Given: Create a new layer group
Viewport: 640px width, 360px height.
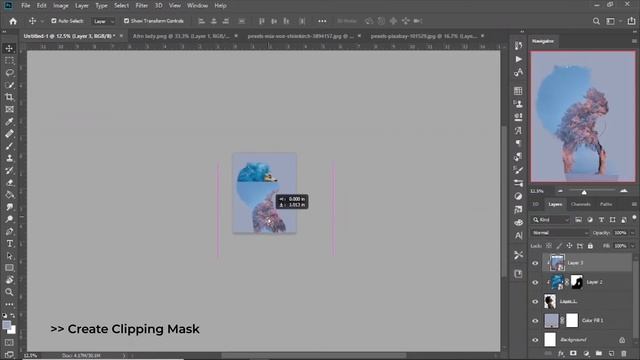Looking at the screenshot, I should pyautogui.click(x=598, y=353).
